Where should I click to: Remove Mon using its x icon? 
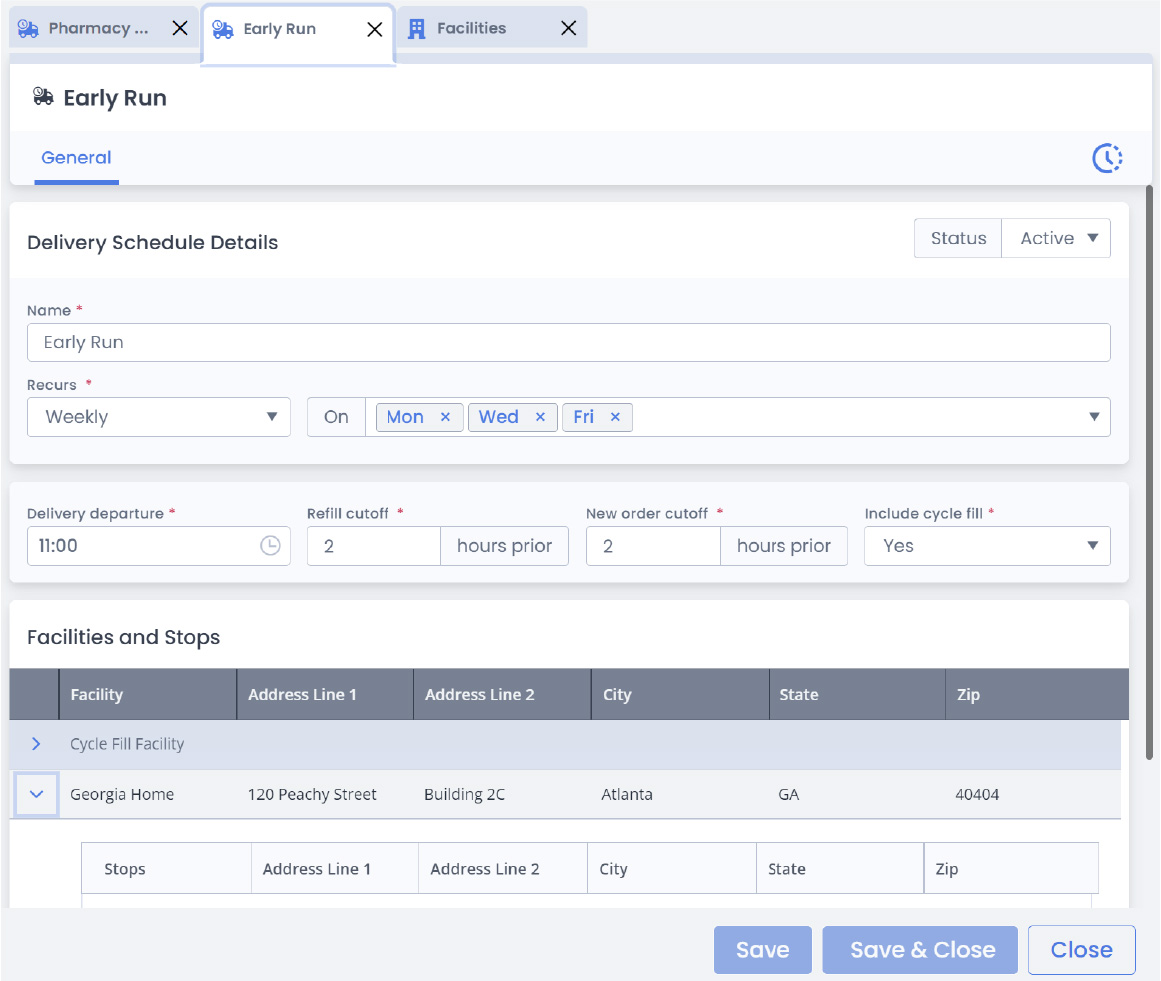pos(445,417)
